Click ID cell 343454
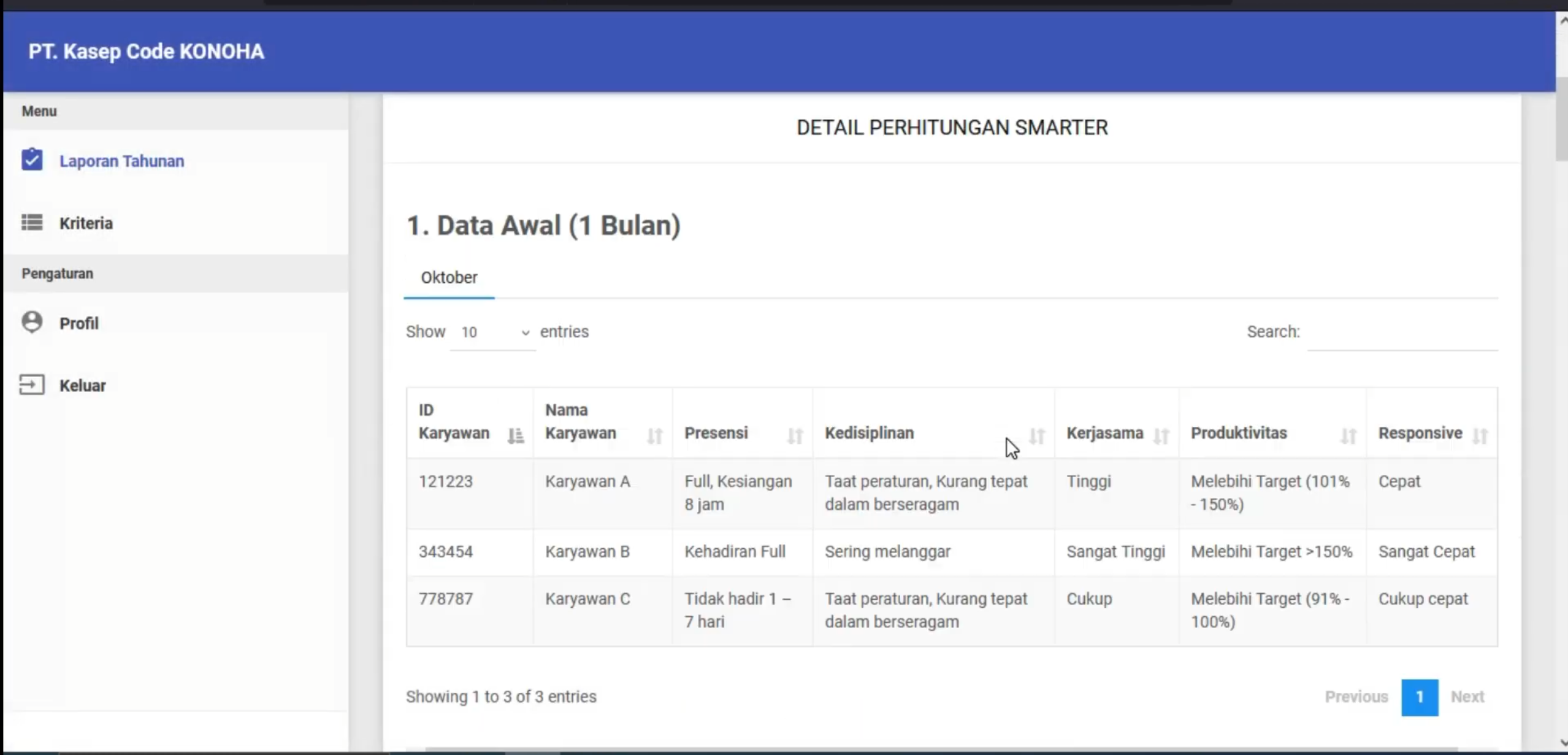 click(470, 552)
